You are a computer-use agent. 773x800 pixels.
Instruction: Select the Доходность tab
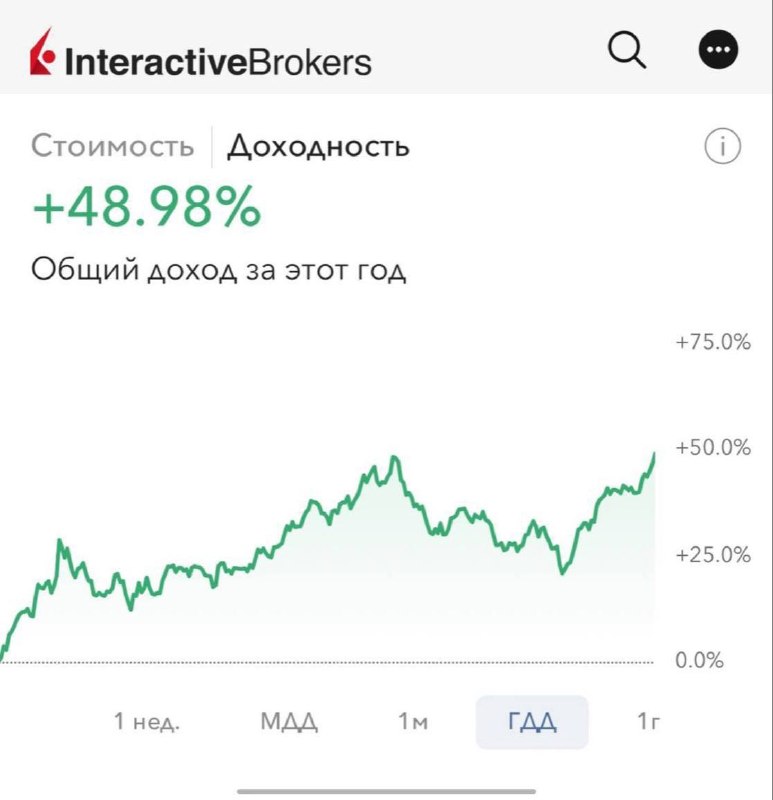point(318,147)
